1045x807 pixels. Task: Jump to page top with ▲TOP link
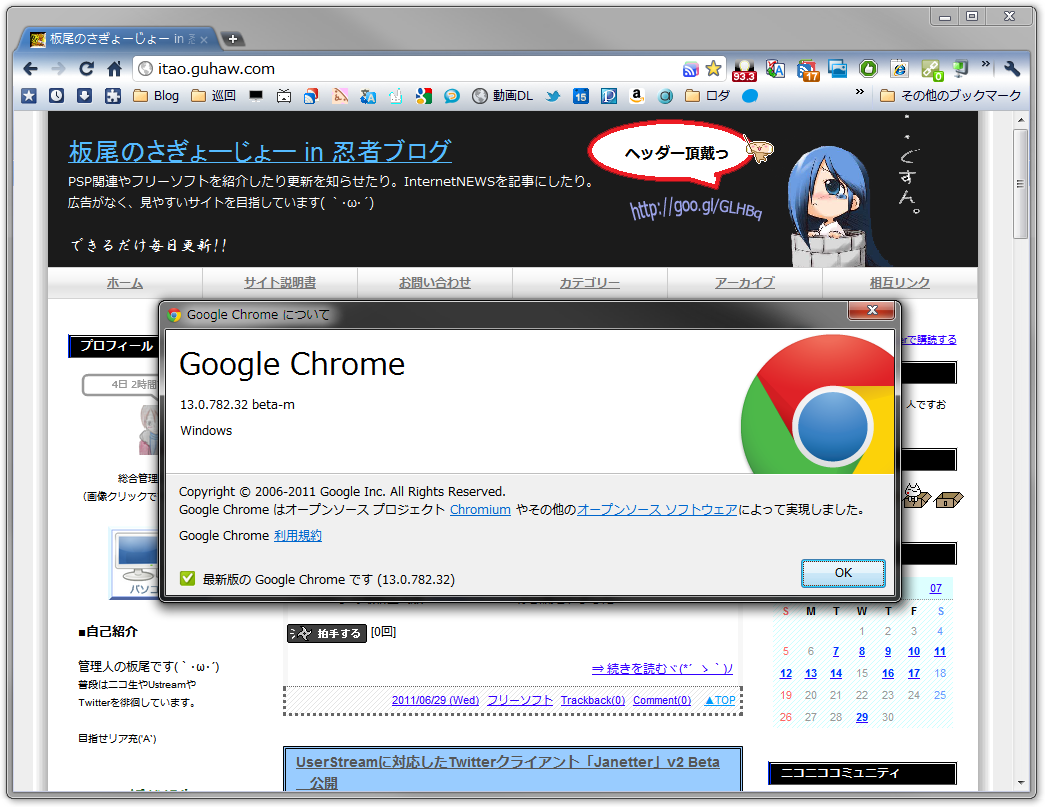click(720, 700)
